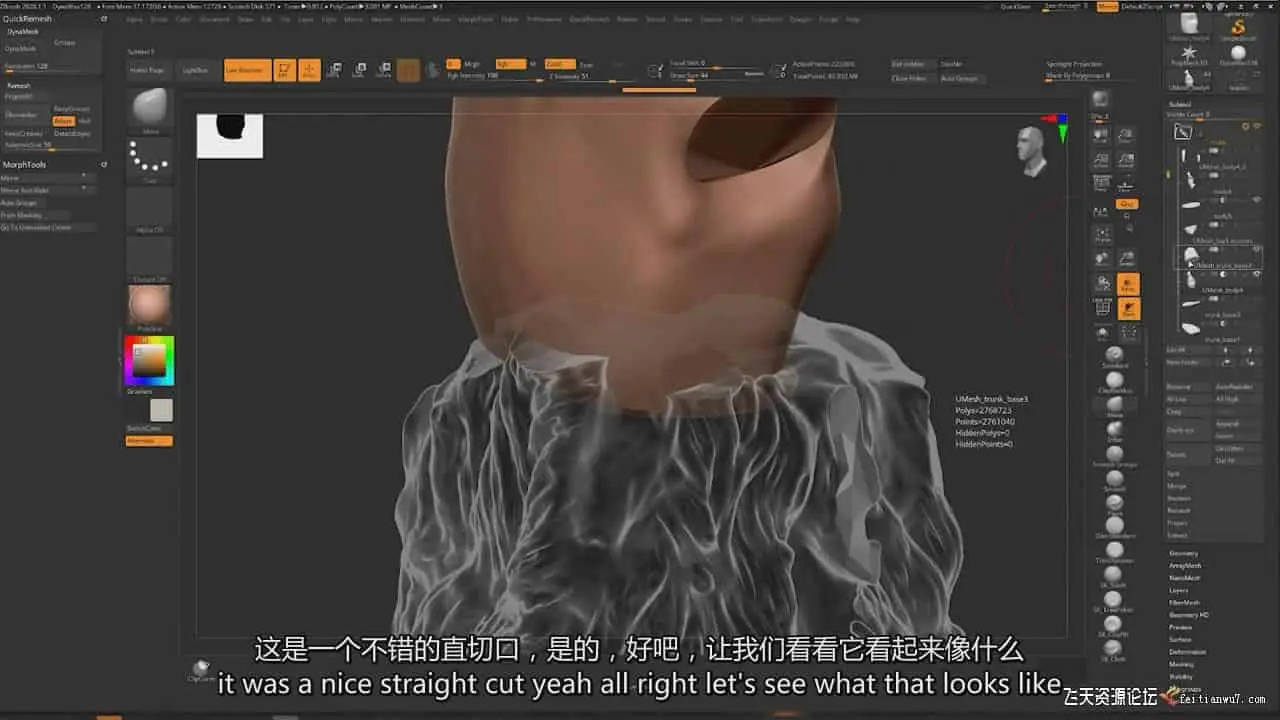Screen dimensions: 1280x720
Task: Expand the NanoMesh section
Action: pyautogui.click(x=1186, y=578)
